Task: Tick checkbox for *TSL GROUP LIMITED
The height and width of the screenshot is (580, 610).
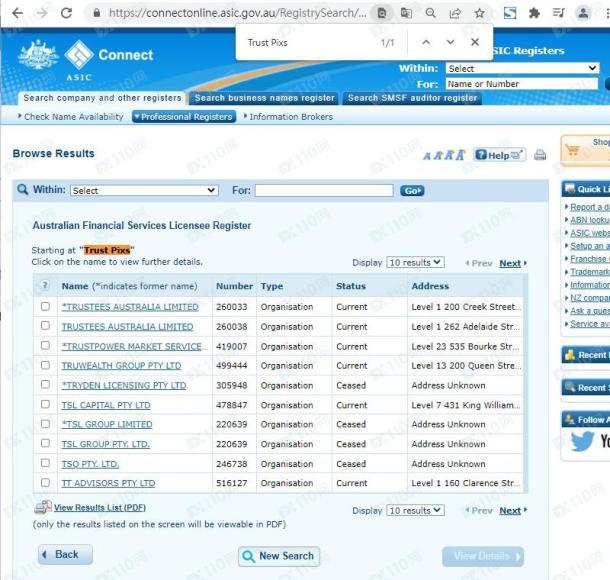Action: tap(45, 424)
